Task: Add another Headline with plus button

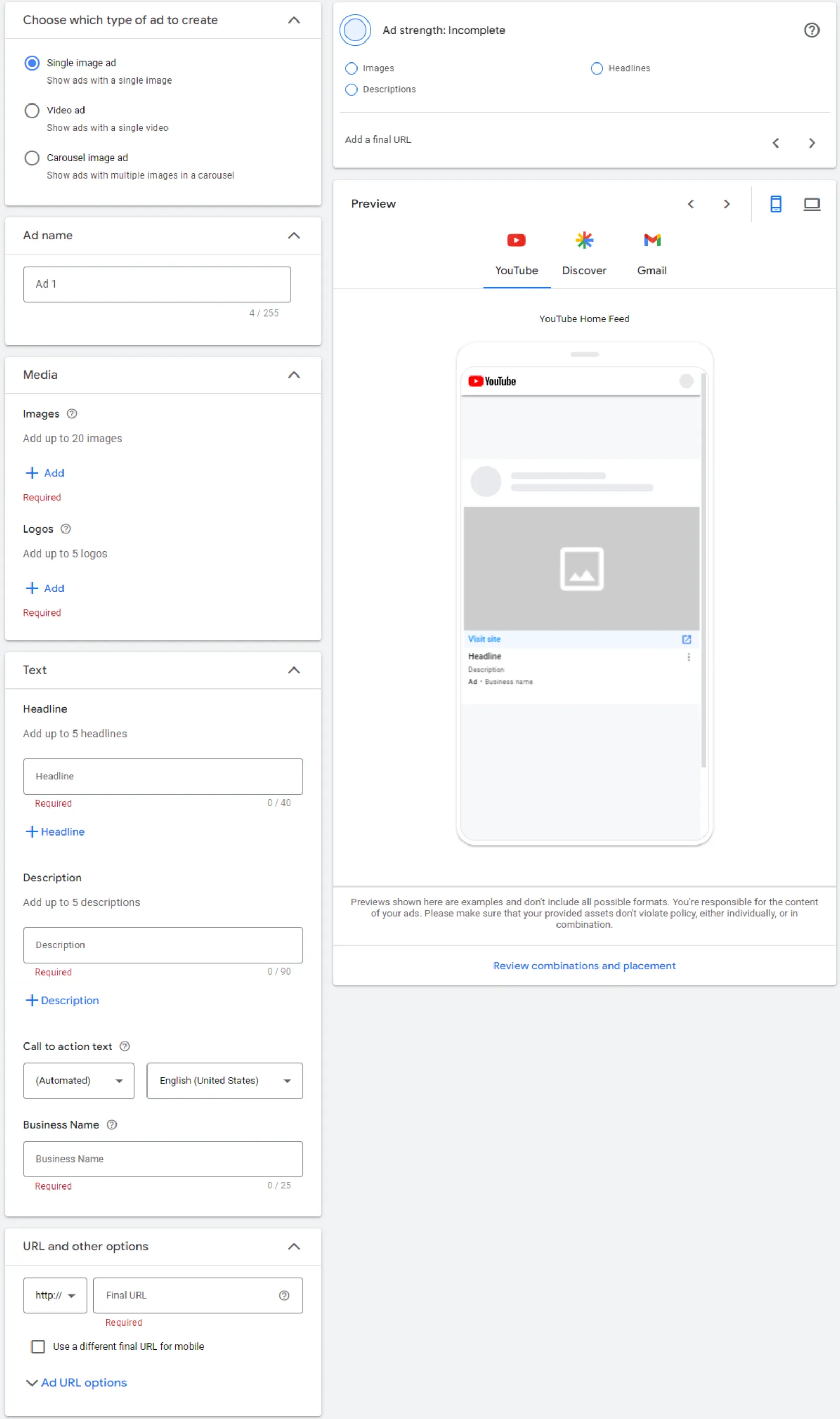Action: point(56,832)
